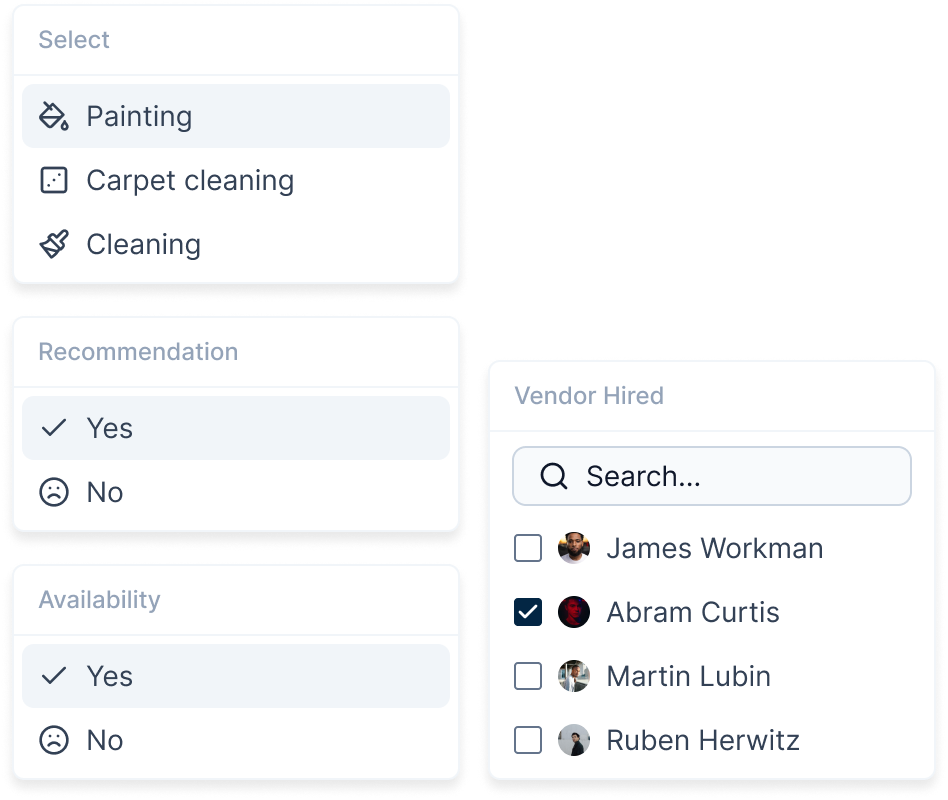The width and height of the screenshot is (948, 800).
Task: Click the checkmark icon in Availability list
Action: [53, 676]
